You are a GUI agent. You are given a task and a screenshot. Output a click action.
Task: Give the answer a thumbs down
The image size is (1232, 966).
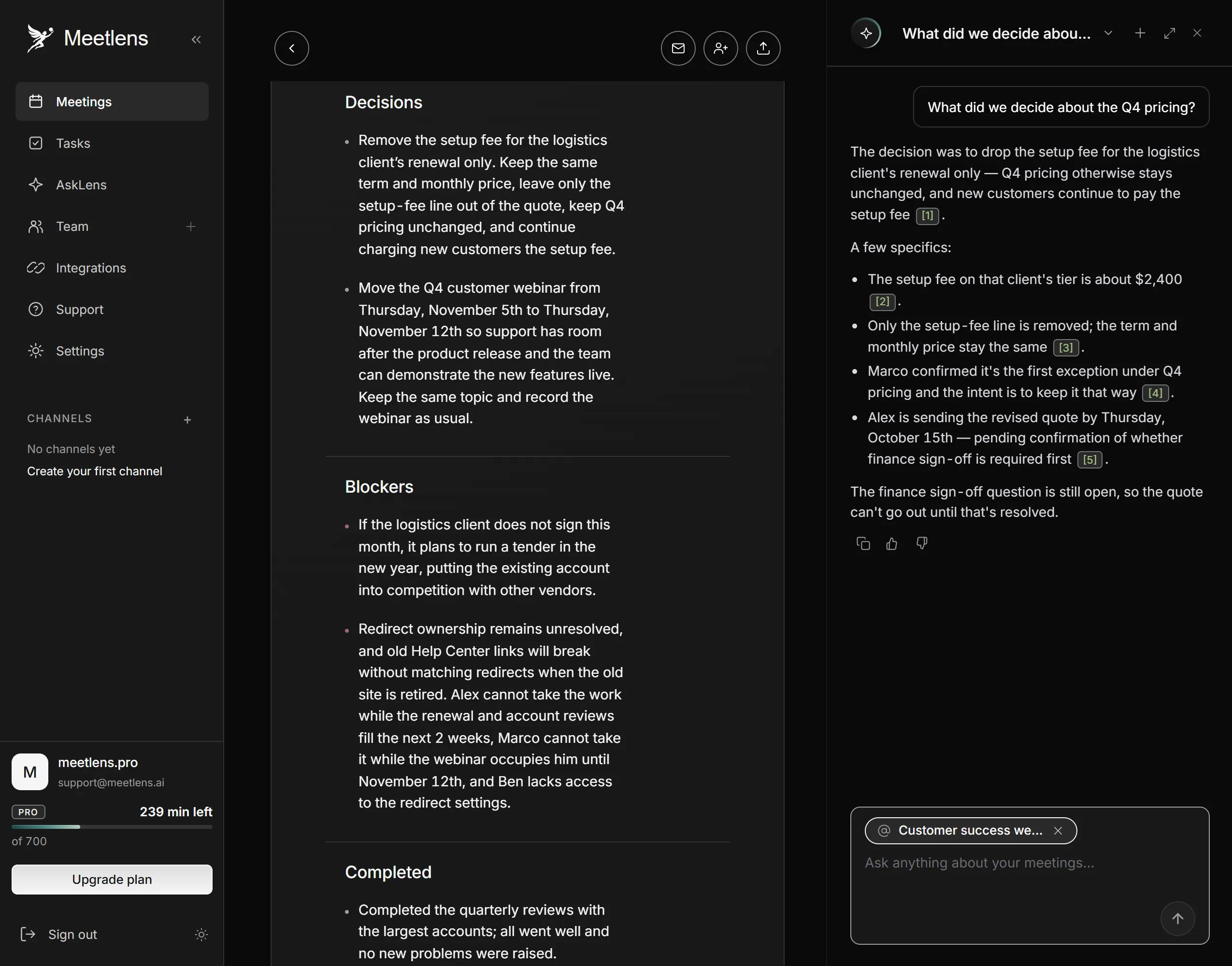tap(922, 543)
